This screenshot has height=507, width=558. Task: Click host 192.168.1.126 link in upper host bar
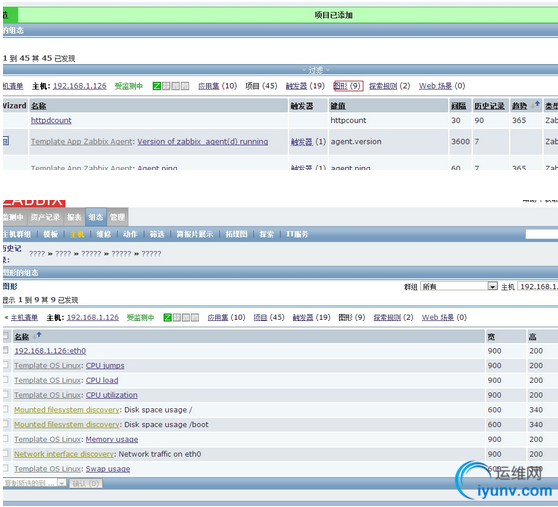coord(80,86)
